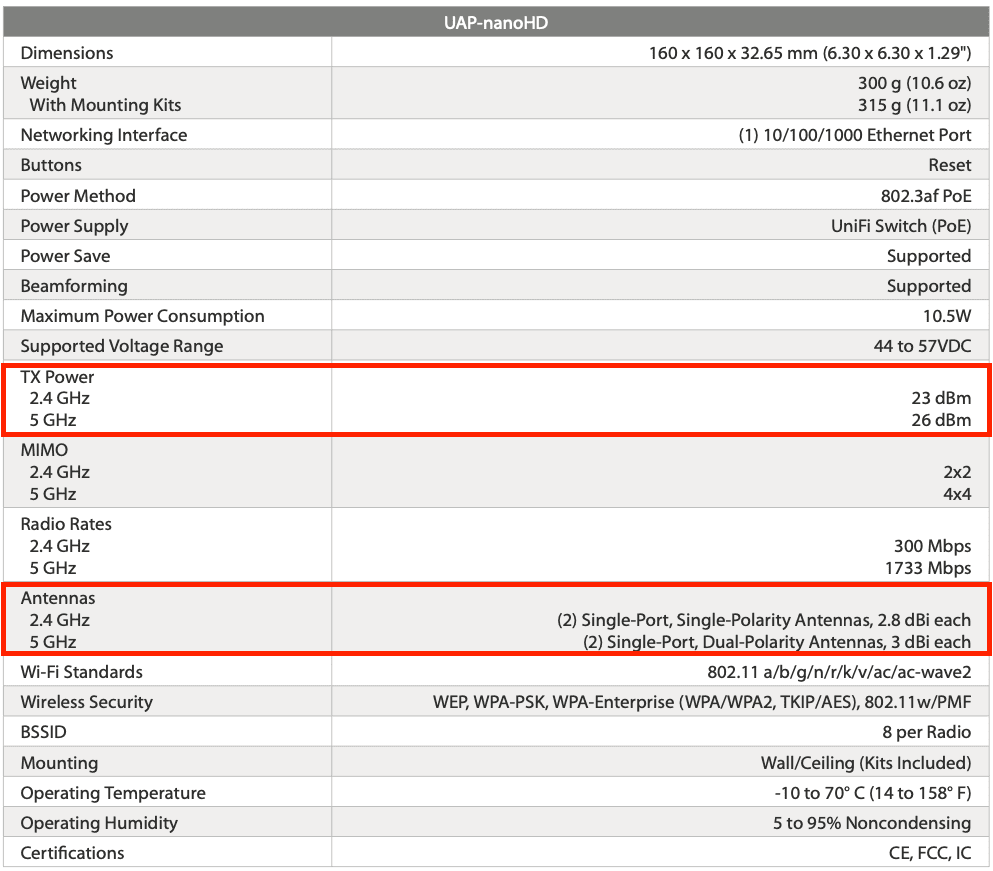This screenshot has height=871, width=993.
Task: Click 2.4 GHz under TX Power
Action: pos(60,398)
